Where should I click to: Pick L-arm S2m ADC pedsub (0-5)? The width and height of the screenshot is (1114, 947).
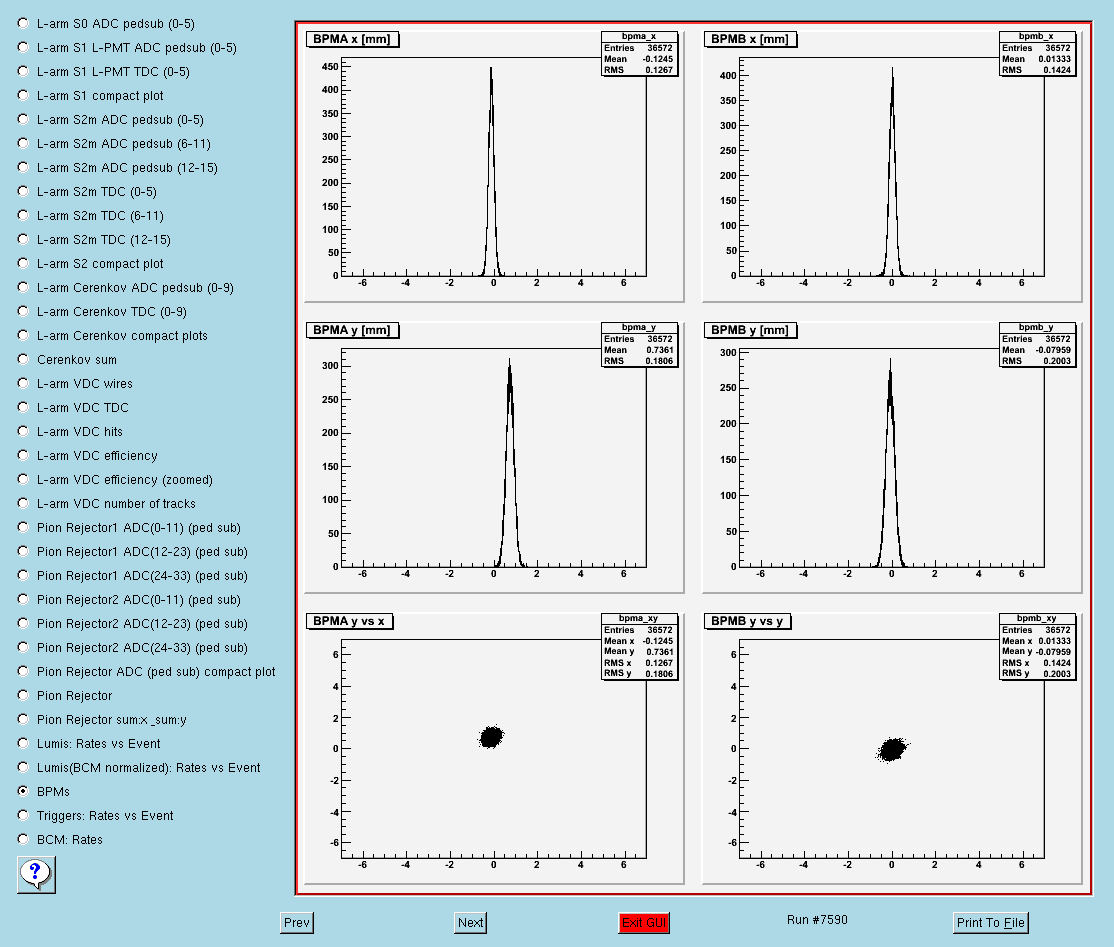[23, 119]
